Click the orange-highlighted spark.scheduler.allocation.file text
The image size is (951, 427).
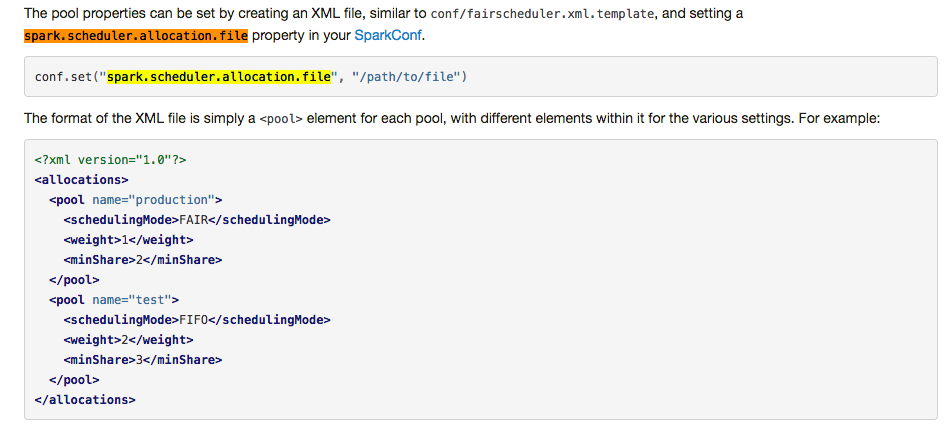135,35
